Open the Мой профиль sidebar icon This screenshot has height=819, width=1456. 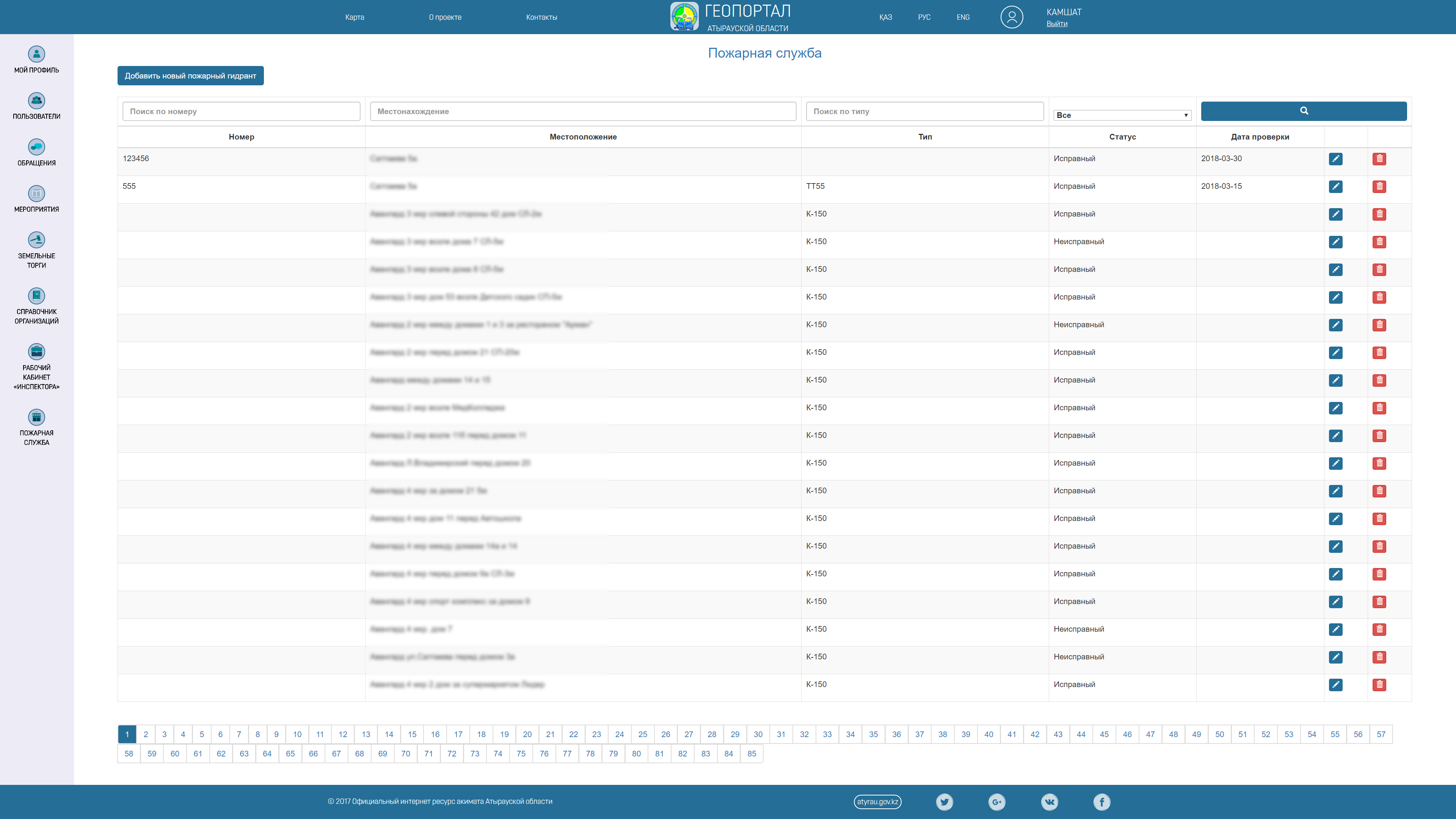pyautogui.click(x=36, y=54)
